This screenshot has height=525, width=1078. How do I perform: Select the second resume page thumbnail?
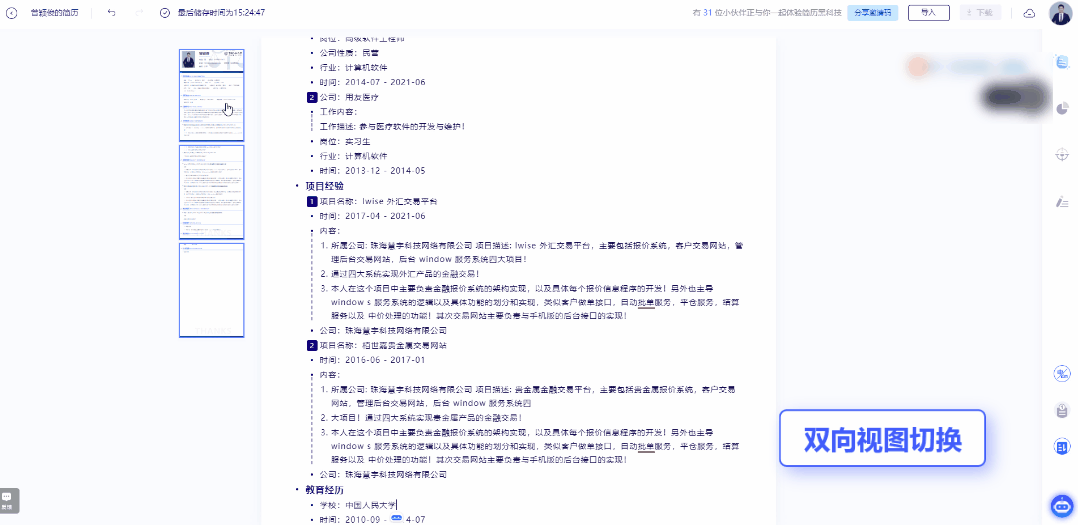[212, 191]
